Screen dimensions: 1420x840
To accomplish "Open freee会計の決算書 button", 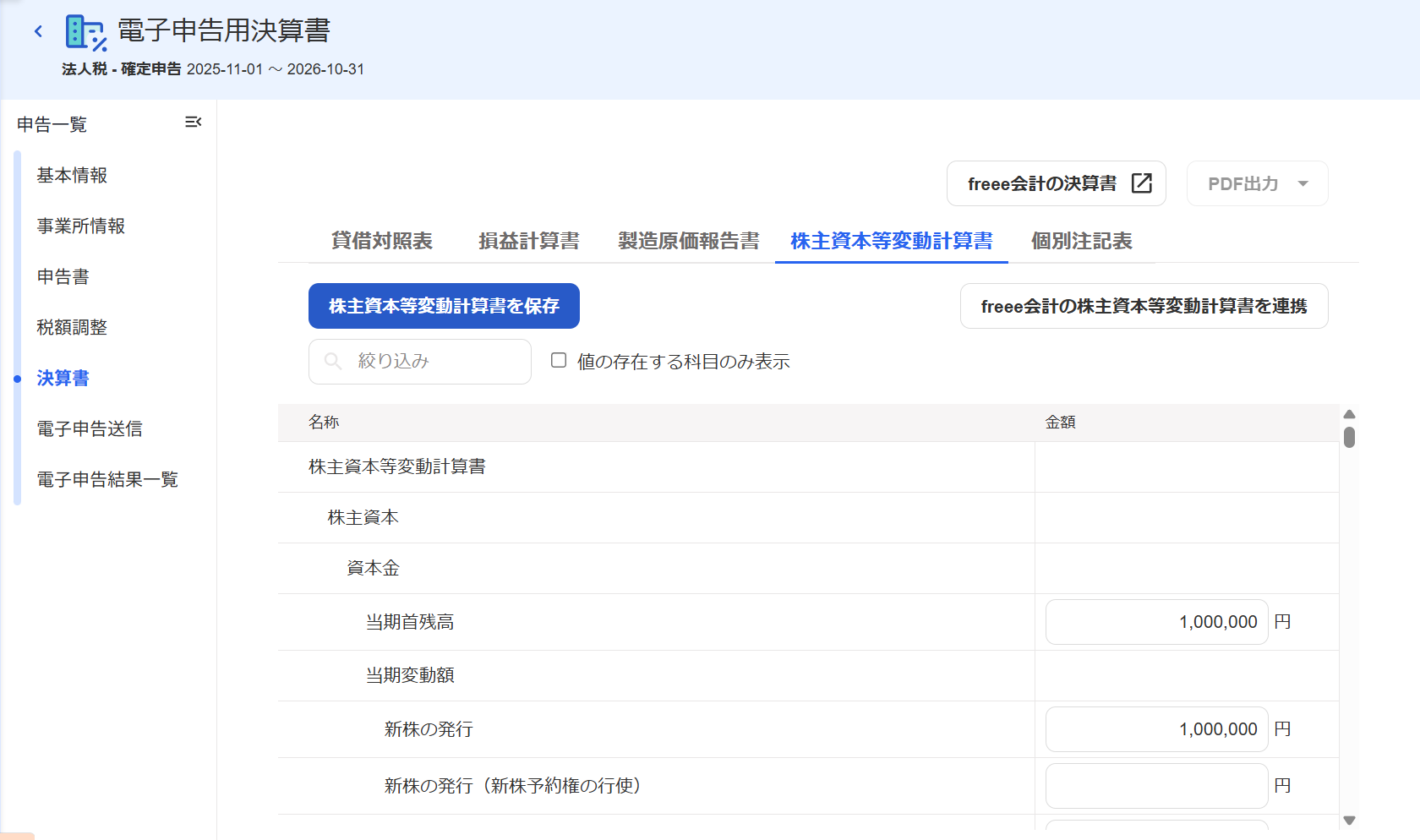I will pyautogui.click(x=1057, y=183).
